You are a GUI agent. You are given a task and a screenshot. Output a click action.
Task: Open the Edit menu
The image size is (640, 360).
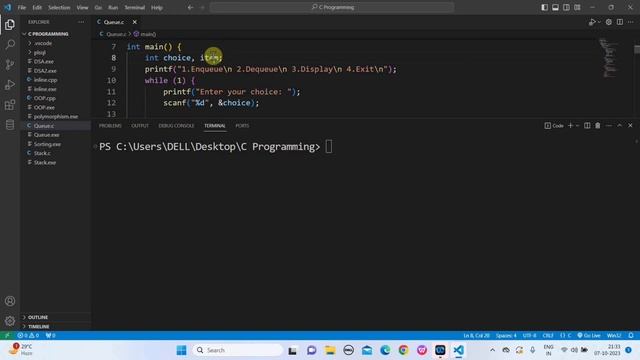(x=37, y=7)
